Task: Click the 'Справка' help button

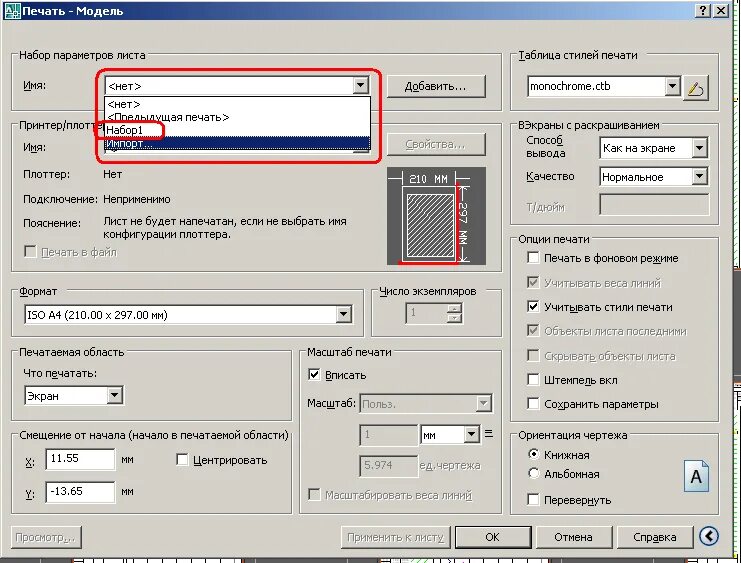Action: pyautogui.click(x=655, y=537)
